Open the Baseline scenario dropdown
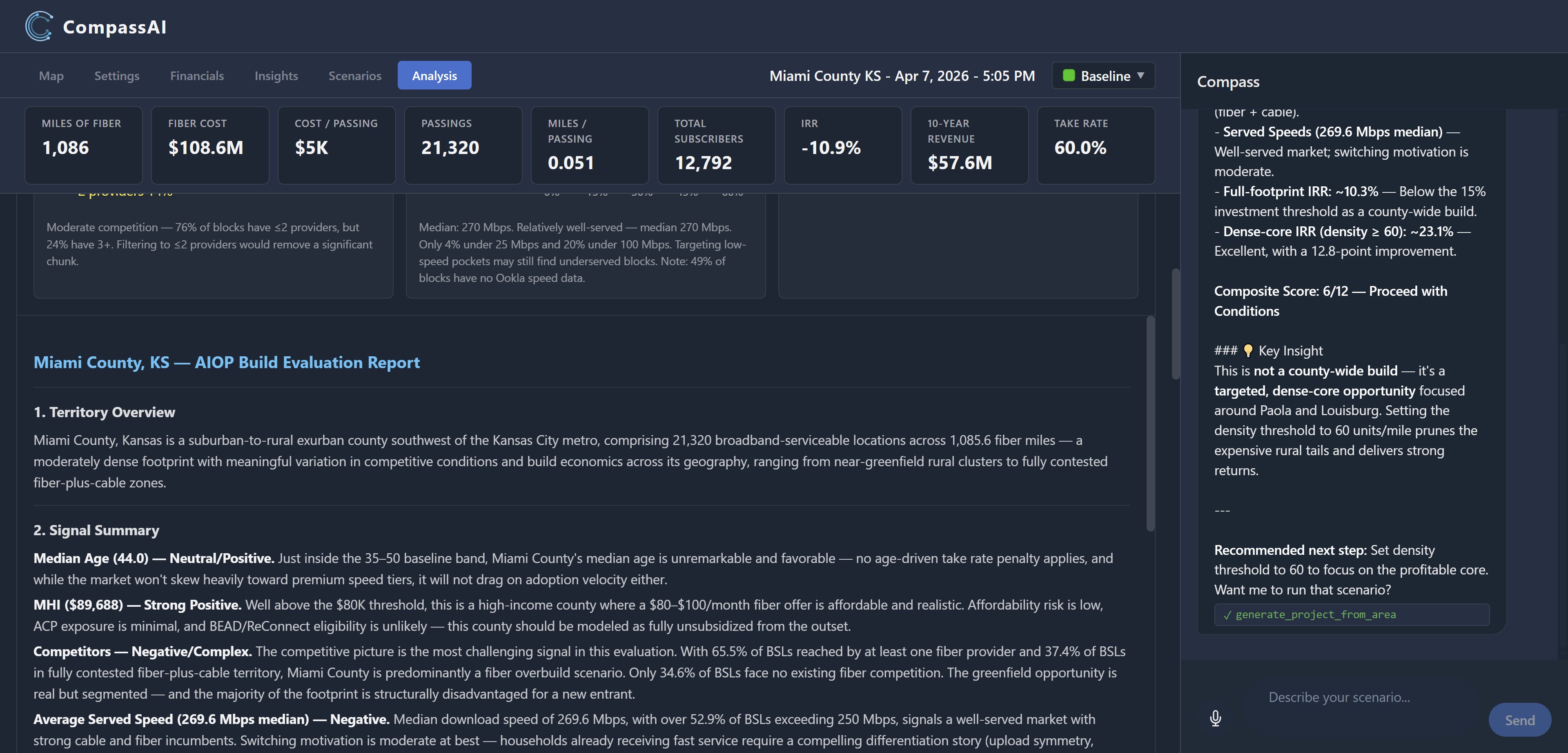Screen dimensions: 1568x753 click(1103, 76)
